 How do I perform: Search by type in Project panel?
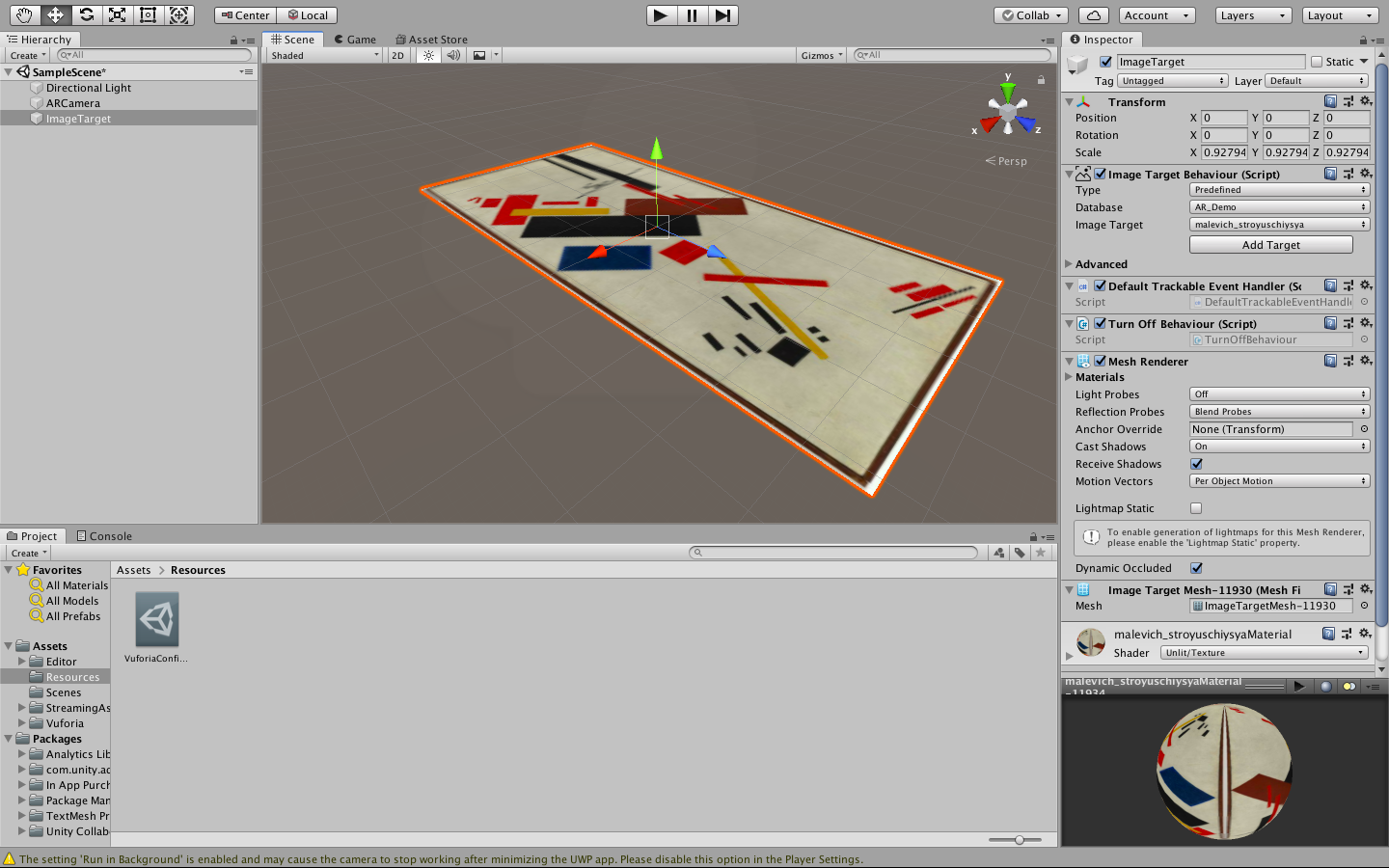coord(999,553)
